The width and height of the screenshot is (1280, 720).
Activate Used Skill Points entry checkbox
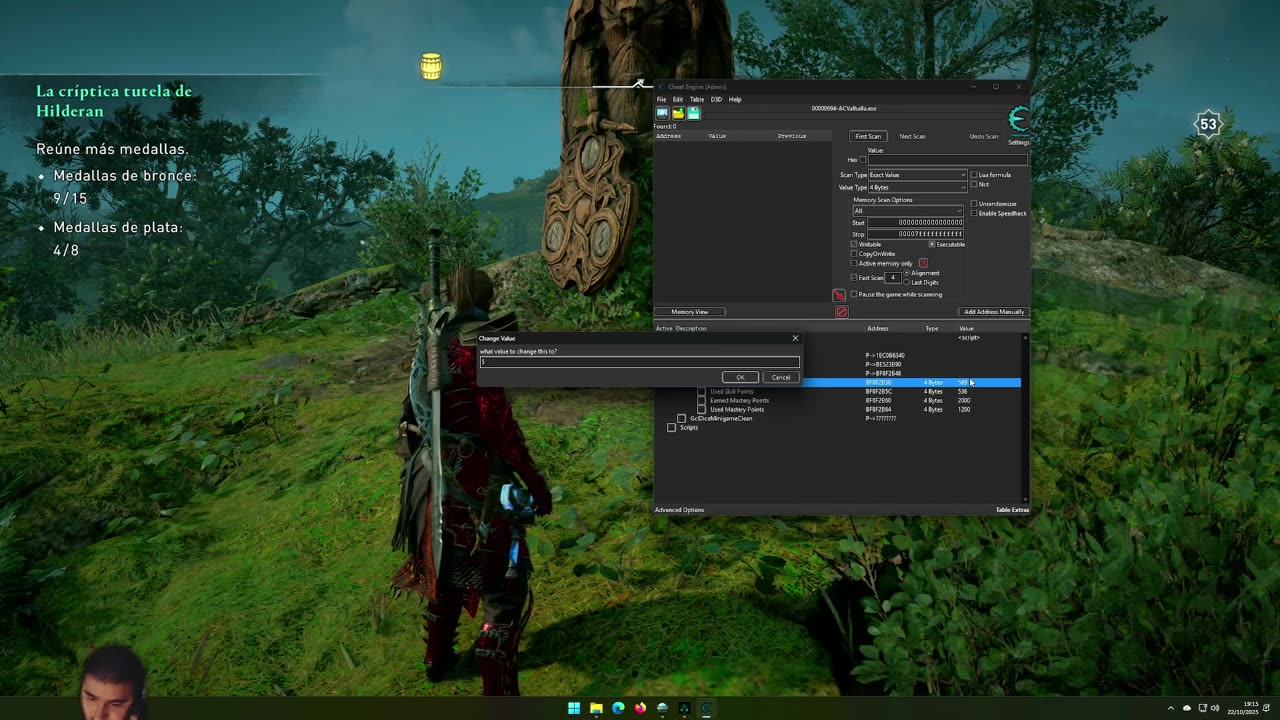coord(702,392)
